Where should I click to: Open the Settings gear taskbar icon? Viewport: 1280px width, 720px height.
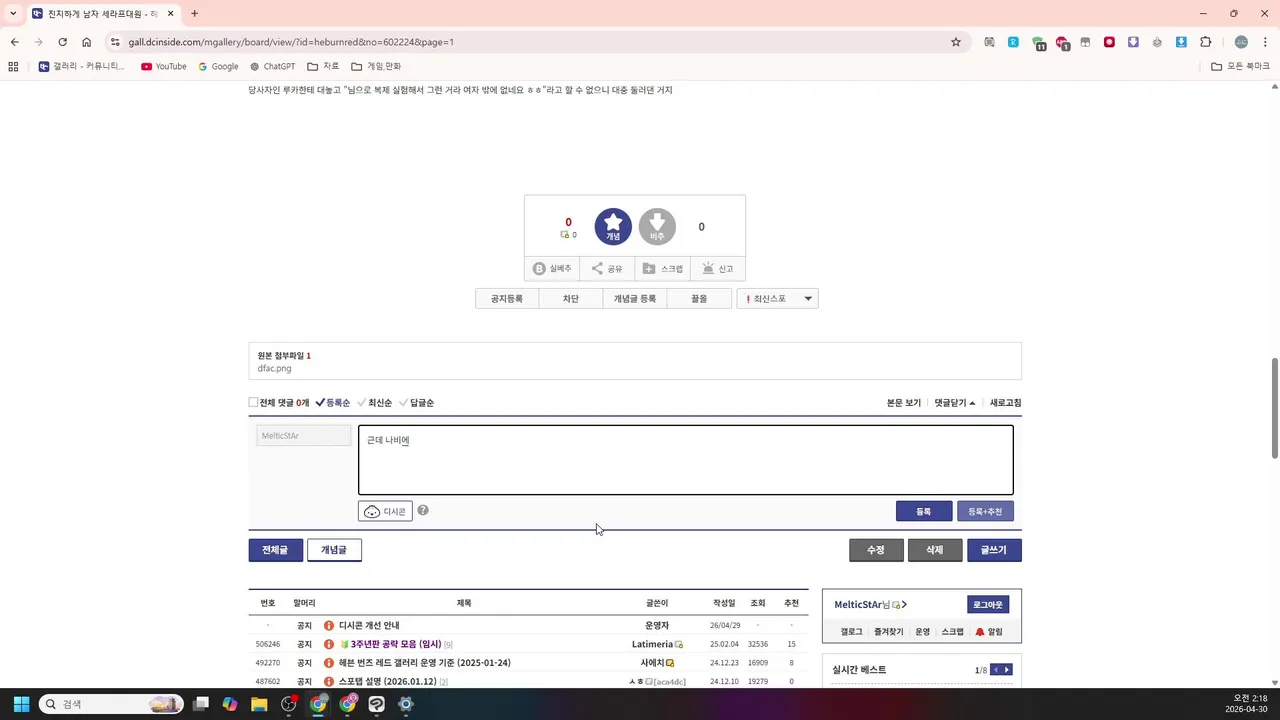[405, 704]
